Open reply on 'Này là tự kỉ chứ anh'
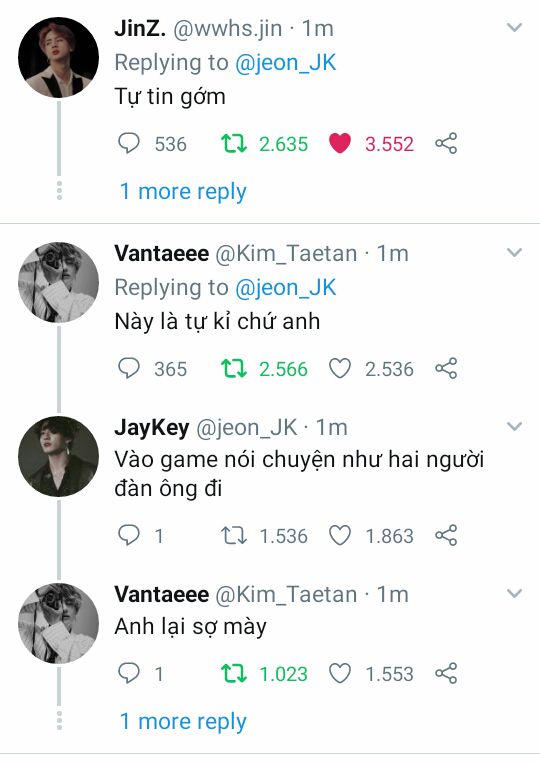The height and width of the screenshot is (763, 540). click(x=129, y=368)
